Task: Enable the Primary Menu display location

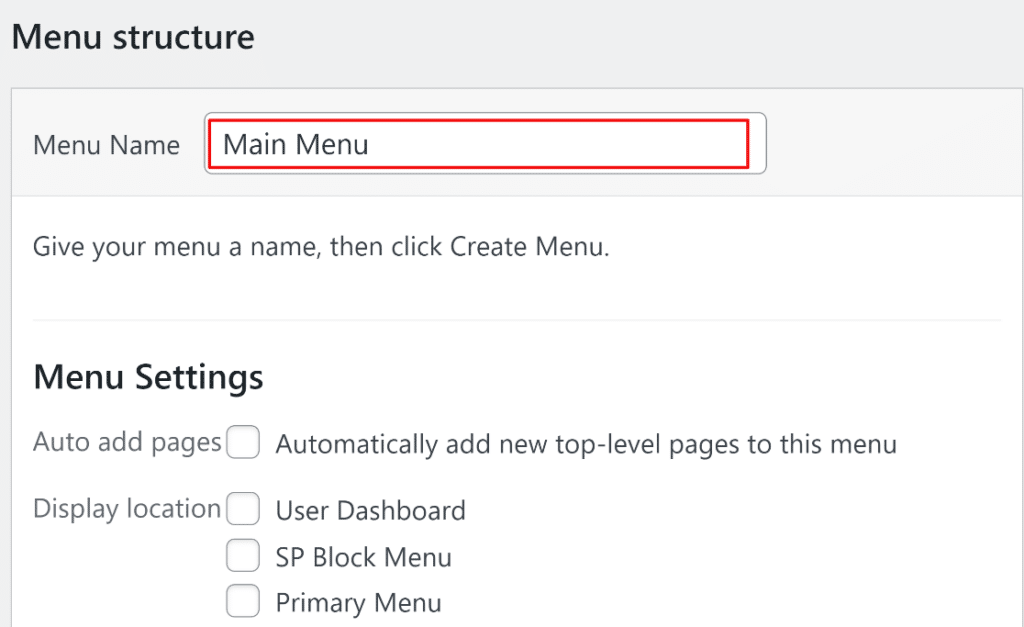Action: (243, 602)
